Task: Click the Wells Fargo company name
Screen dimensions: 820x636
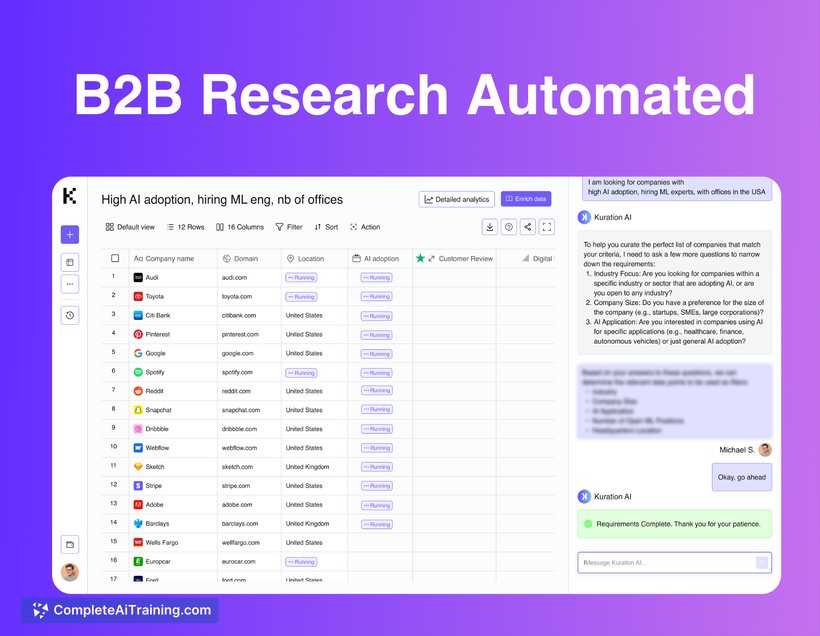Action: coord(162,542)
